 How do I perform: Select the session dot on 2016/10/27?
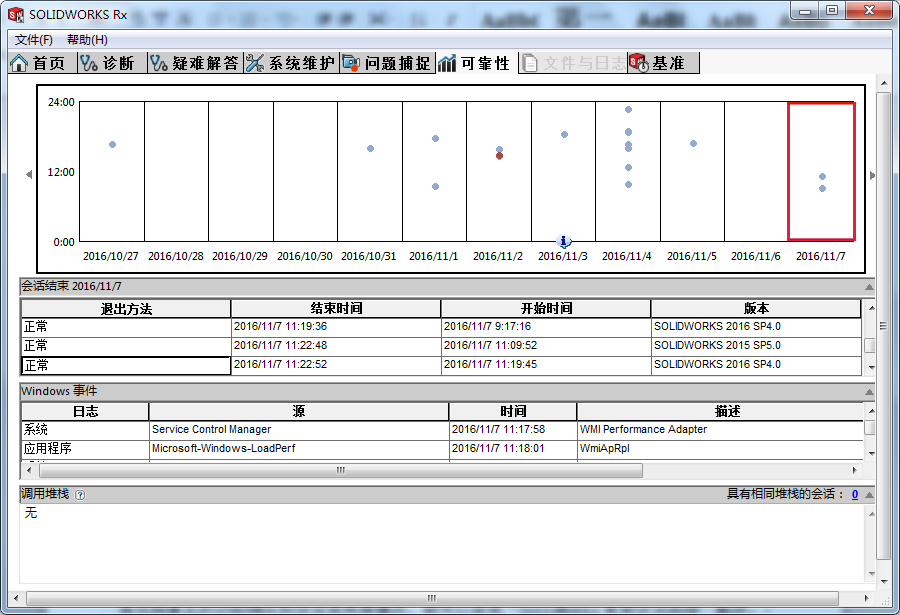click(x=112, y=145)
